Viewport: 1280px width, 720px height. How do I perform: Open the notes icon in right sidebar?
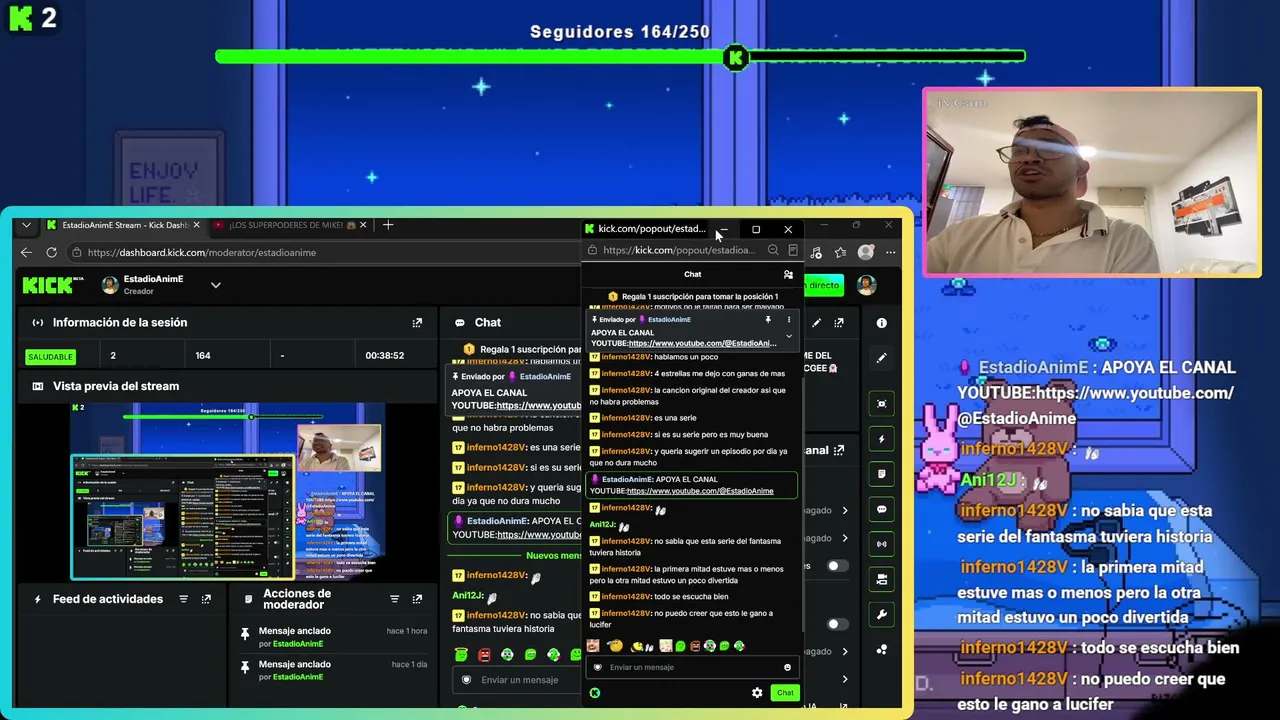[x=881, y=474]
